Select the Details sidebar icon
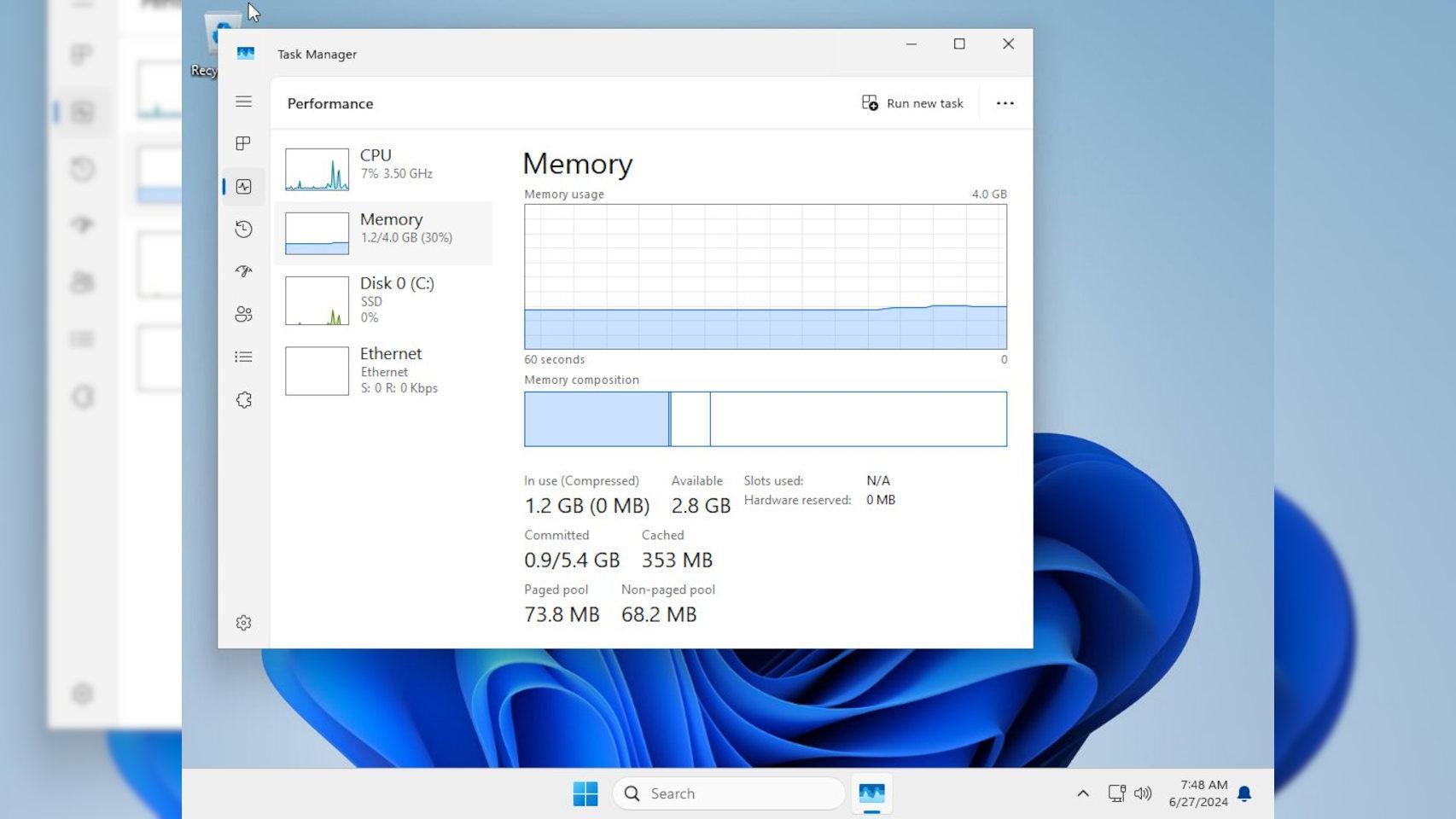Screen dimensions: 1456x819 coord(244,357)
